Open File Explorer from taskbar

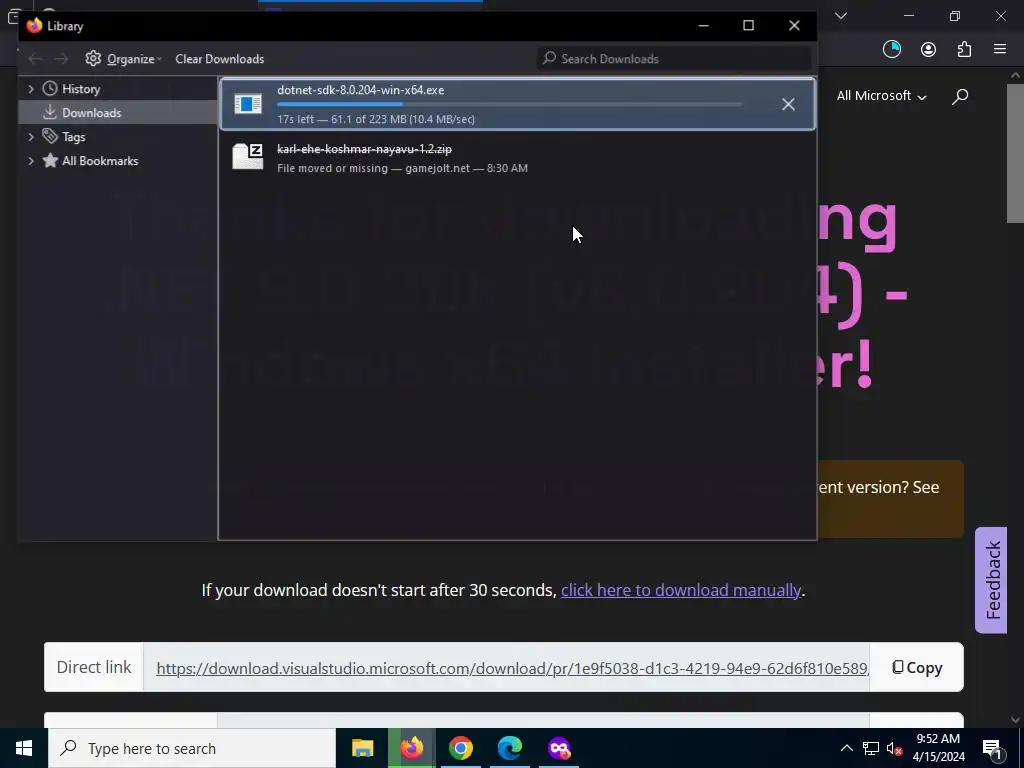pyautogui.click(x=362, y=748)
